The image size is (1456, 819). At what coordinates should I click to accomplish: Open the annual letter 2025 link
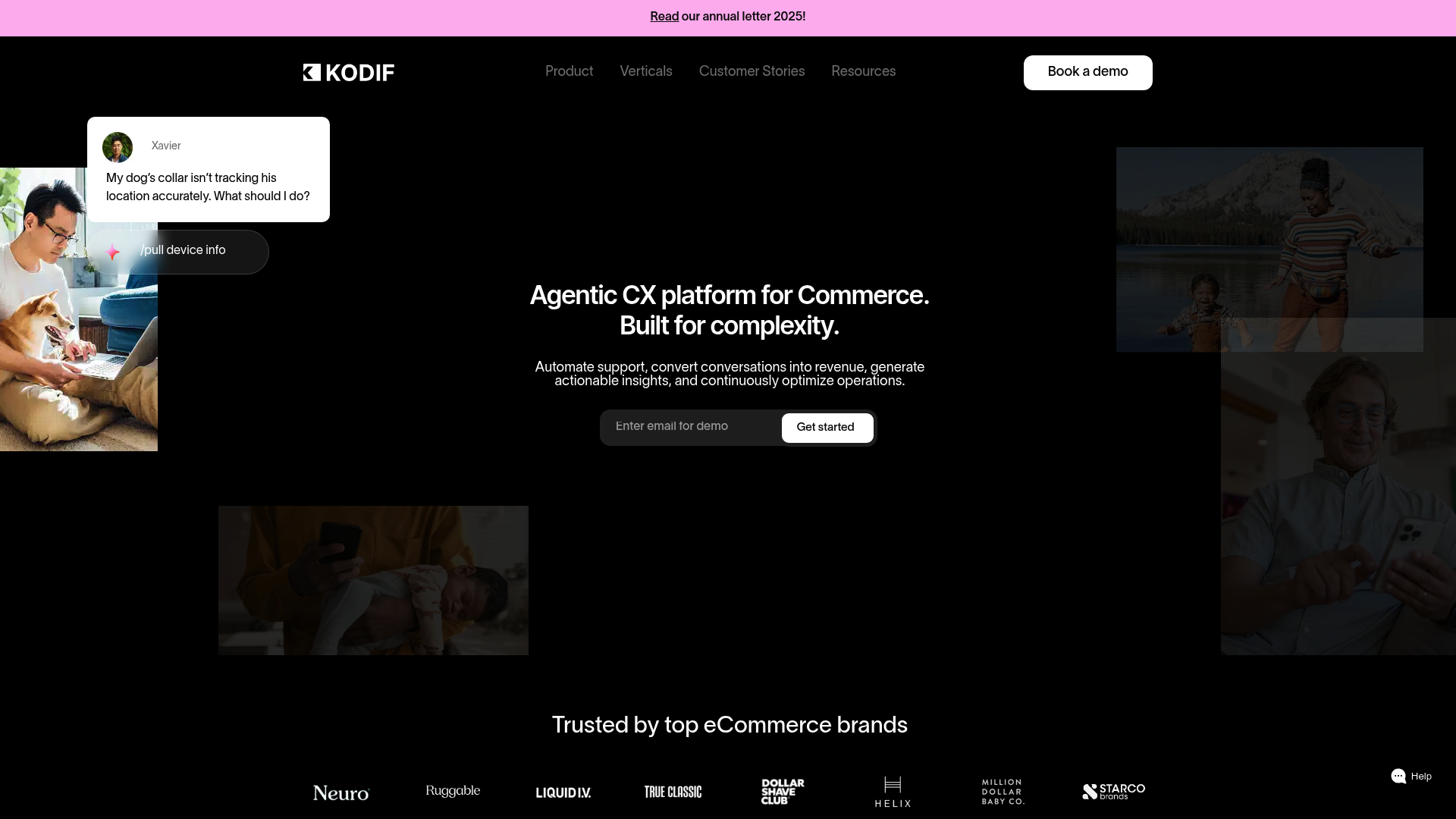click(x=664, y=17)
